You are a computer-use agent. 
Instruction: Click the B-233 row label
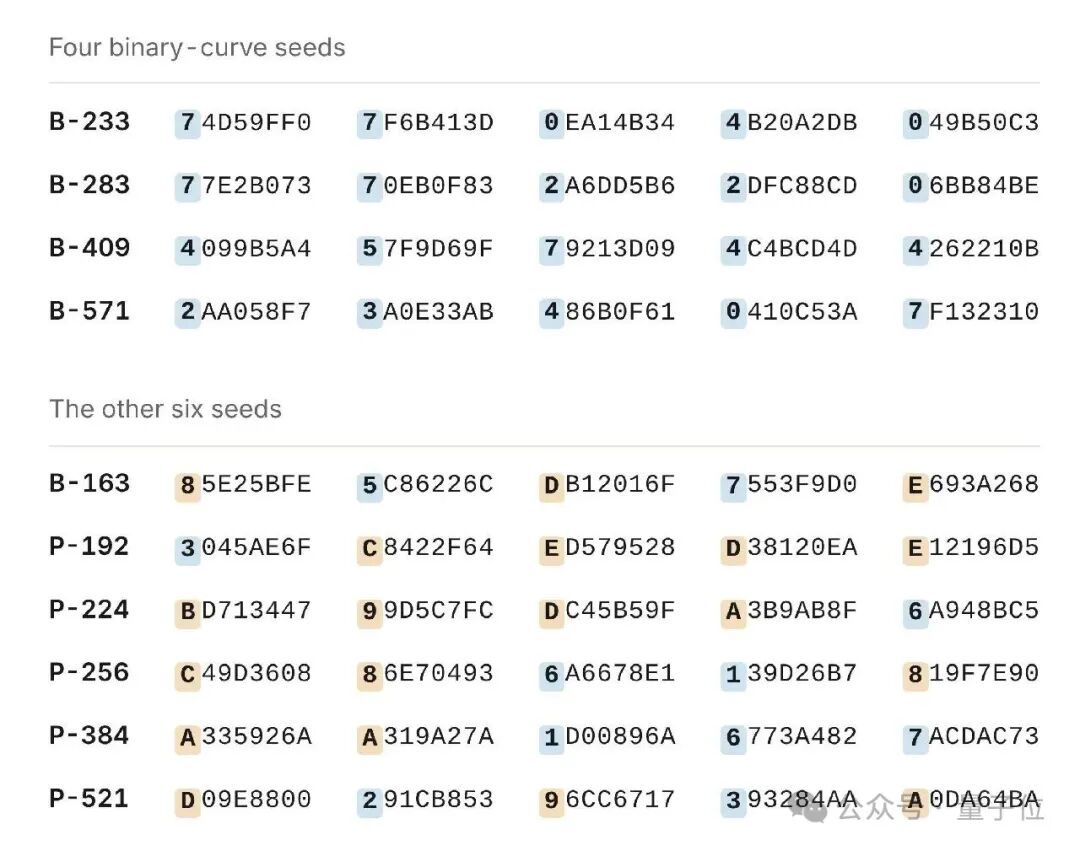[90, 122]
